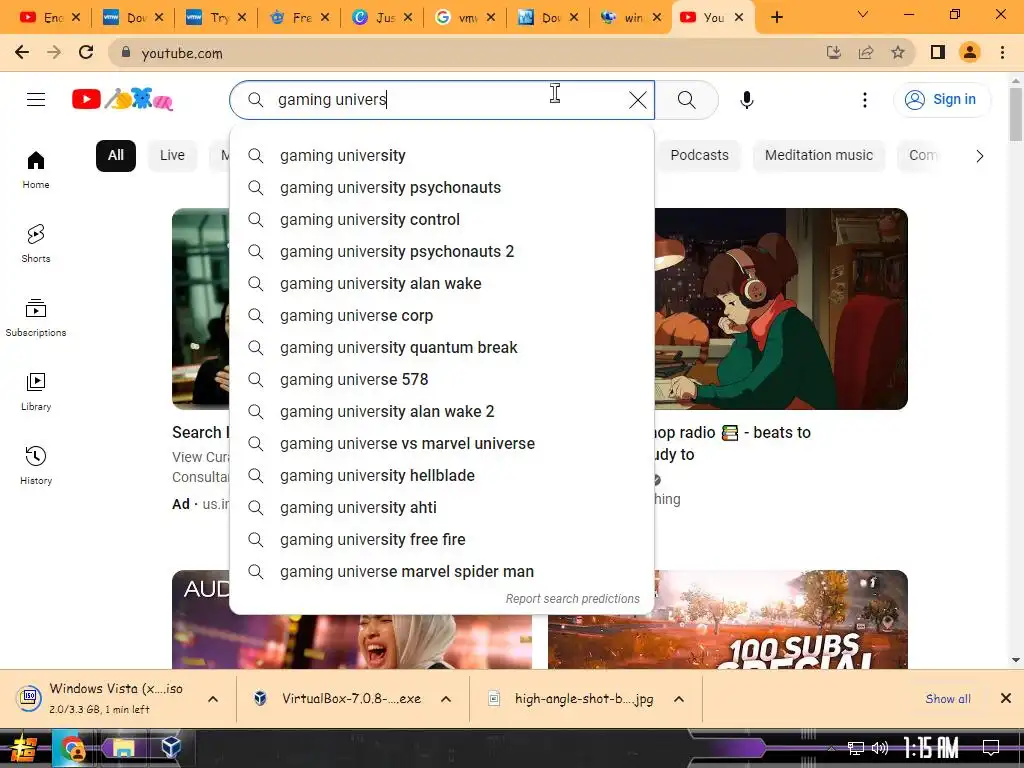Open Subscriptions in sidebar
The width and height of the screenshot is (1024, 768).
[x=36, y=318]
